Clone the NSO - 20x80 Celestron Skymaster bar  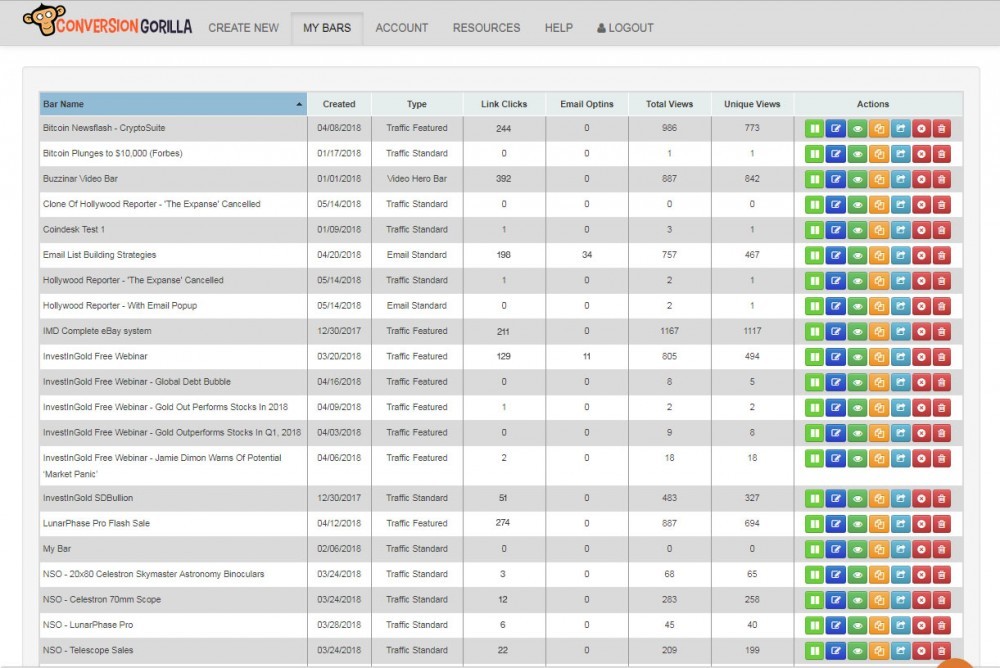(879, 575)
